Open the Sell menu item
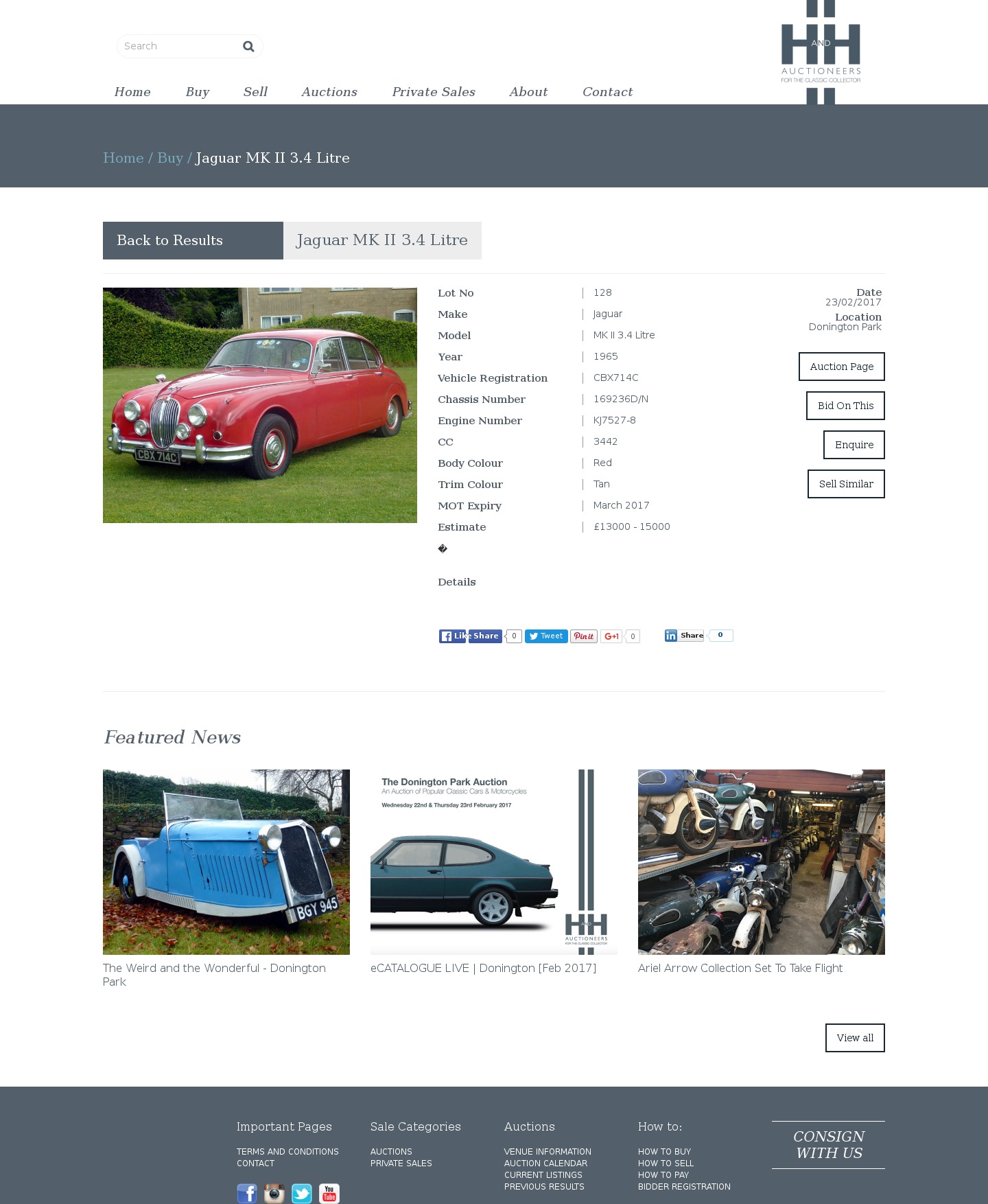Screen dimensions: 988x1204 pos(255,92)
